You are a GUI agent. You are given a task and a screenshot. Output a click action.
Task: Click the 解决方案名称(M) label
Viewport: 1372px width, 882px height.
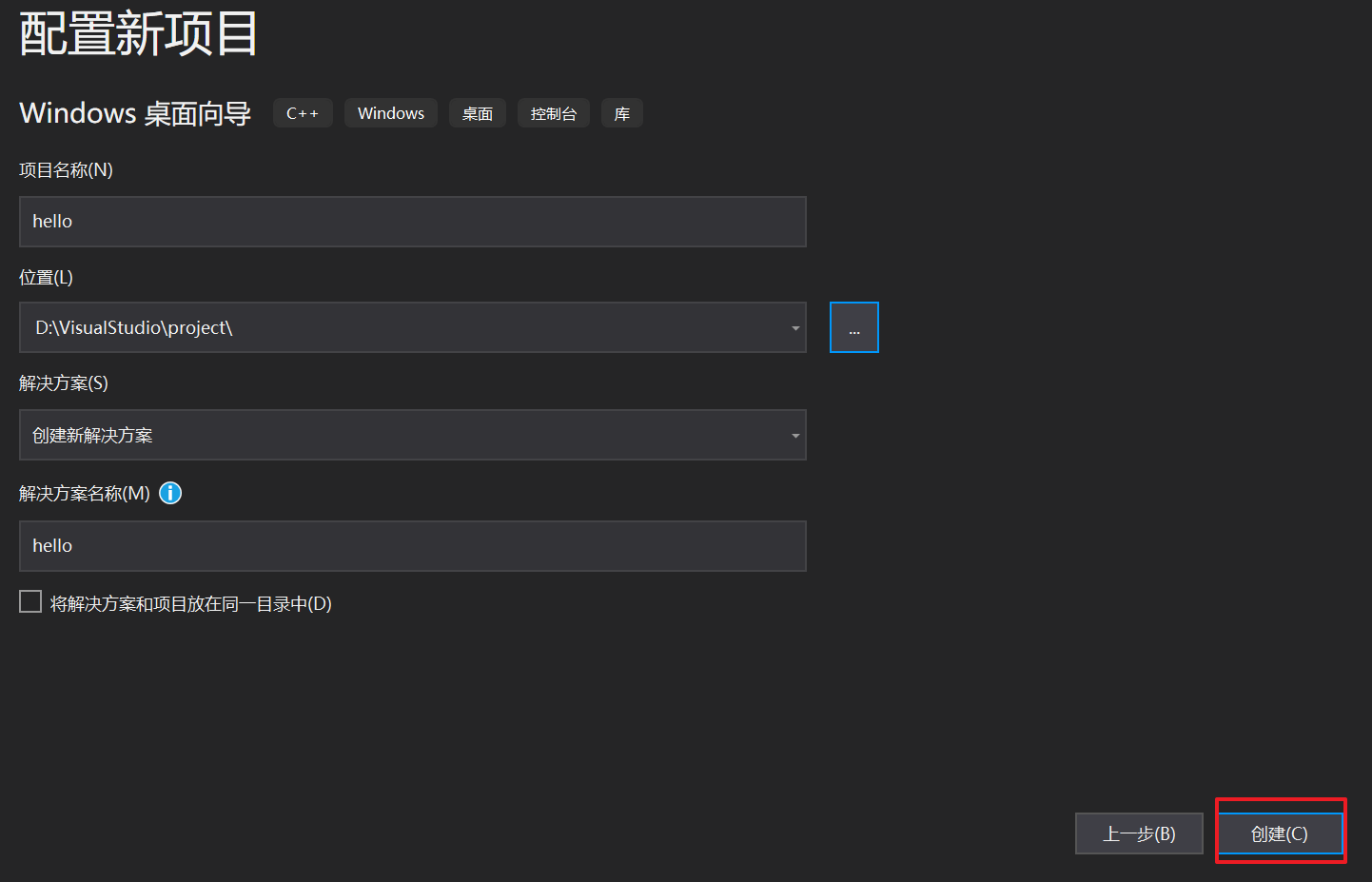85,493
